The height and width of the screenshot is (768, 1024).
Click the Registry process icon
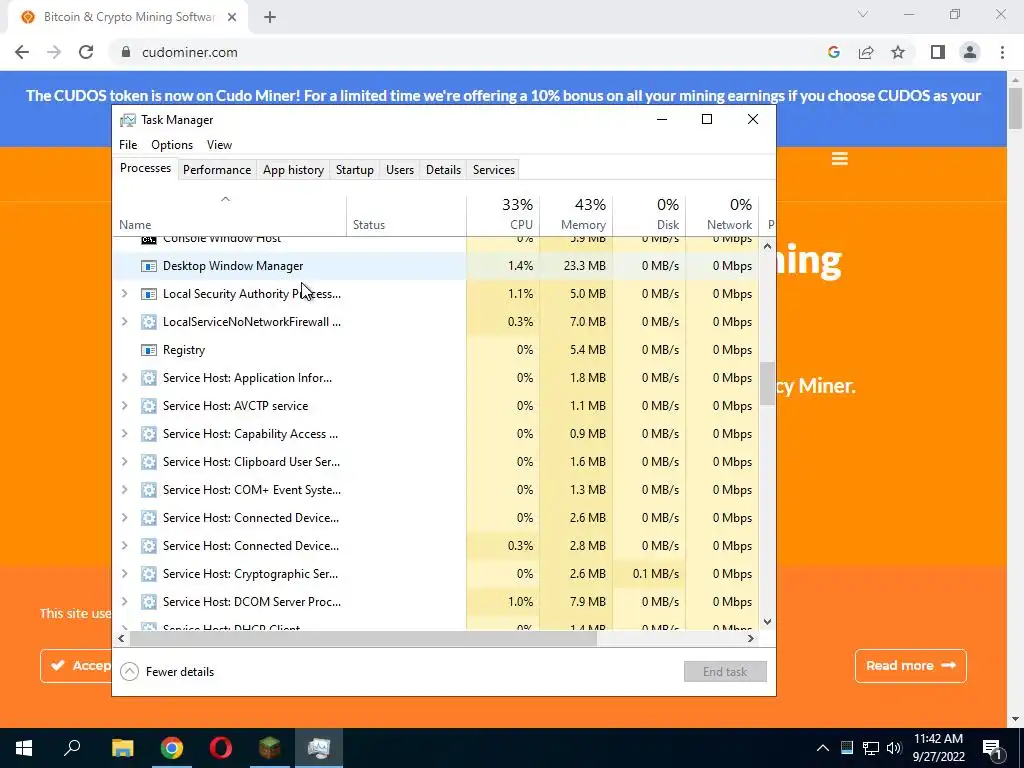pyautogui.click(x=149, y=350)
